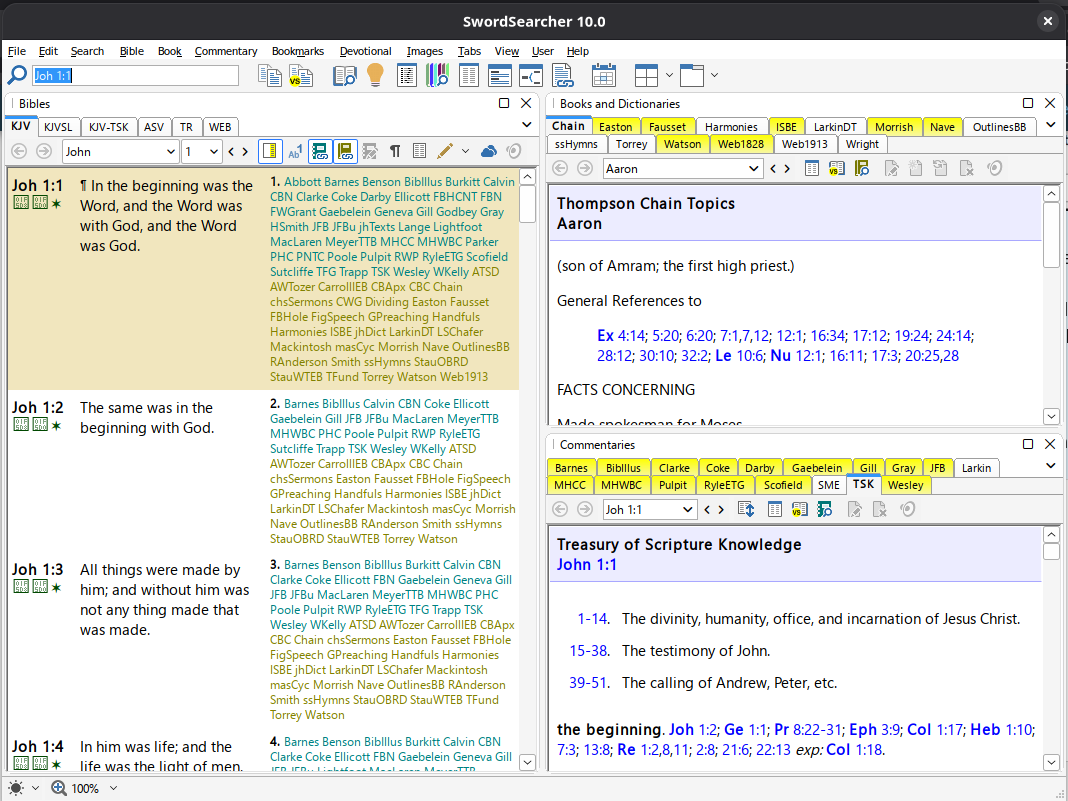Click the greyed edit-links icon in Bibles toolbar
The height and width of the screenshot is (801, 1068).
(x=370, y=151)
